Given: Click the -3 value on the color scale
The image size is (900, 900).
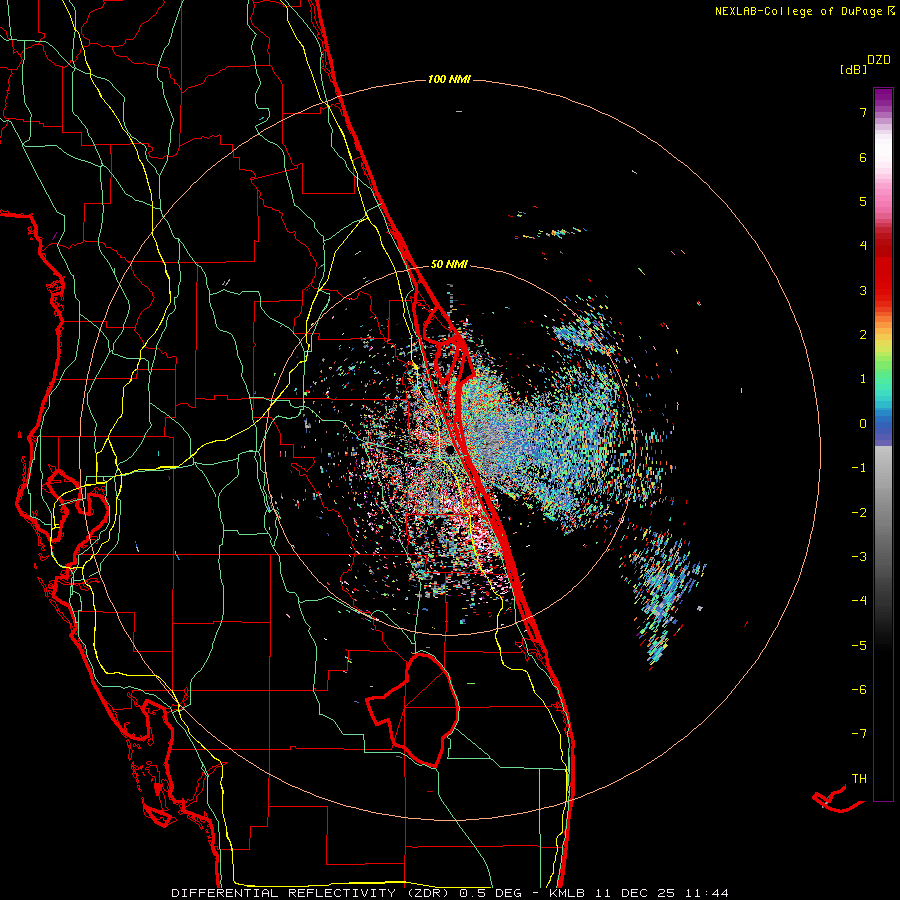Looking at the screenshot, I should pyautogui.click(x=859, y=557).
